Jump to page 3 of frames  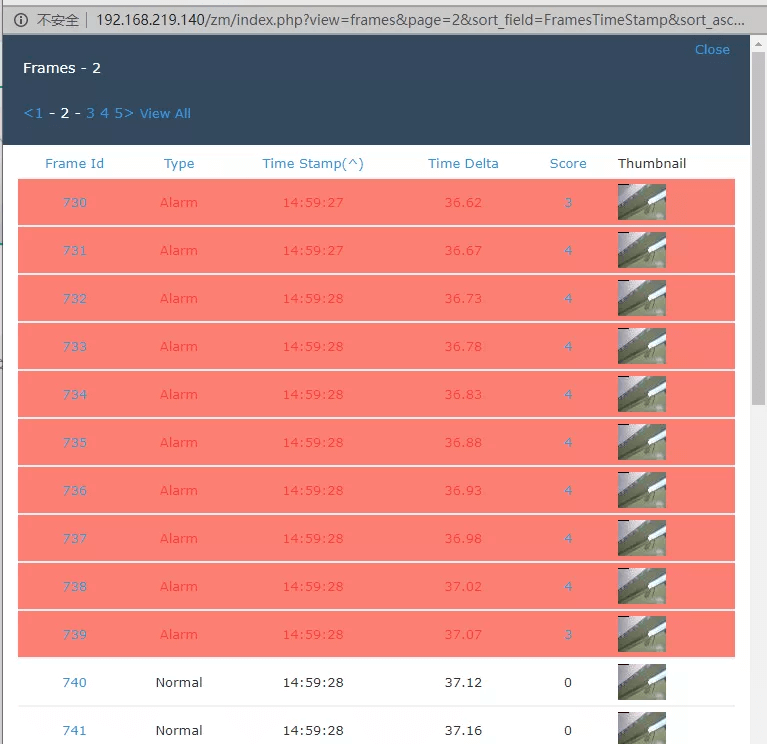point(90,113)
